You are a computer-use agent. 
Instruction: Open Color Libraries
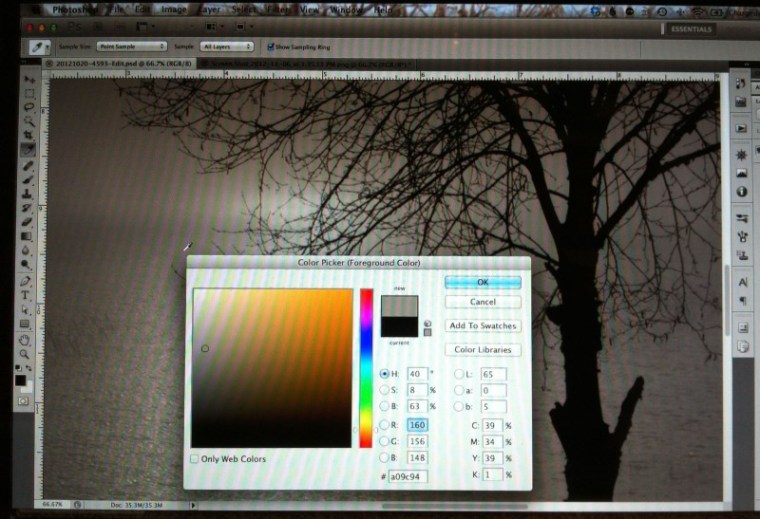483,349
